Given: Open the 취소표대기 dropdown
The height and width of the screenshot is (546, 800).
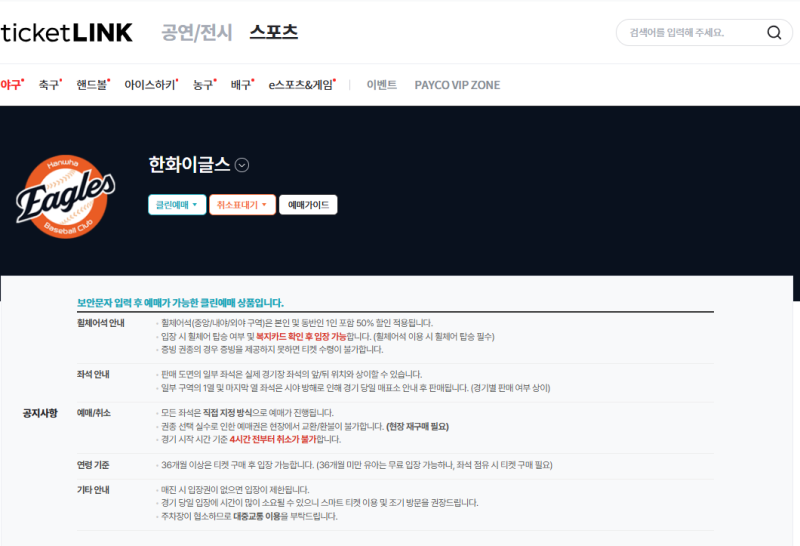Looking at the screenshot, I should coord(242,205).
